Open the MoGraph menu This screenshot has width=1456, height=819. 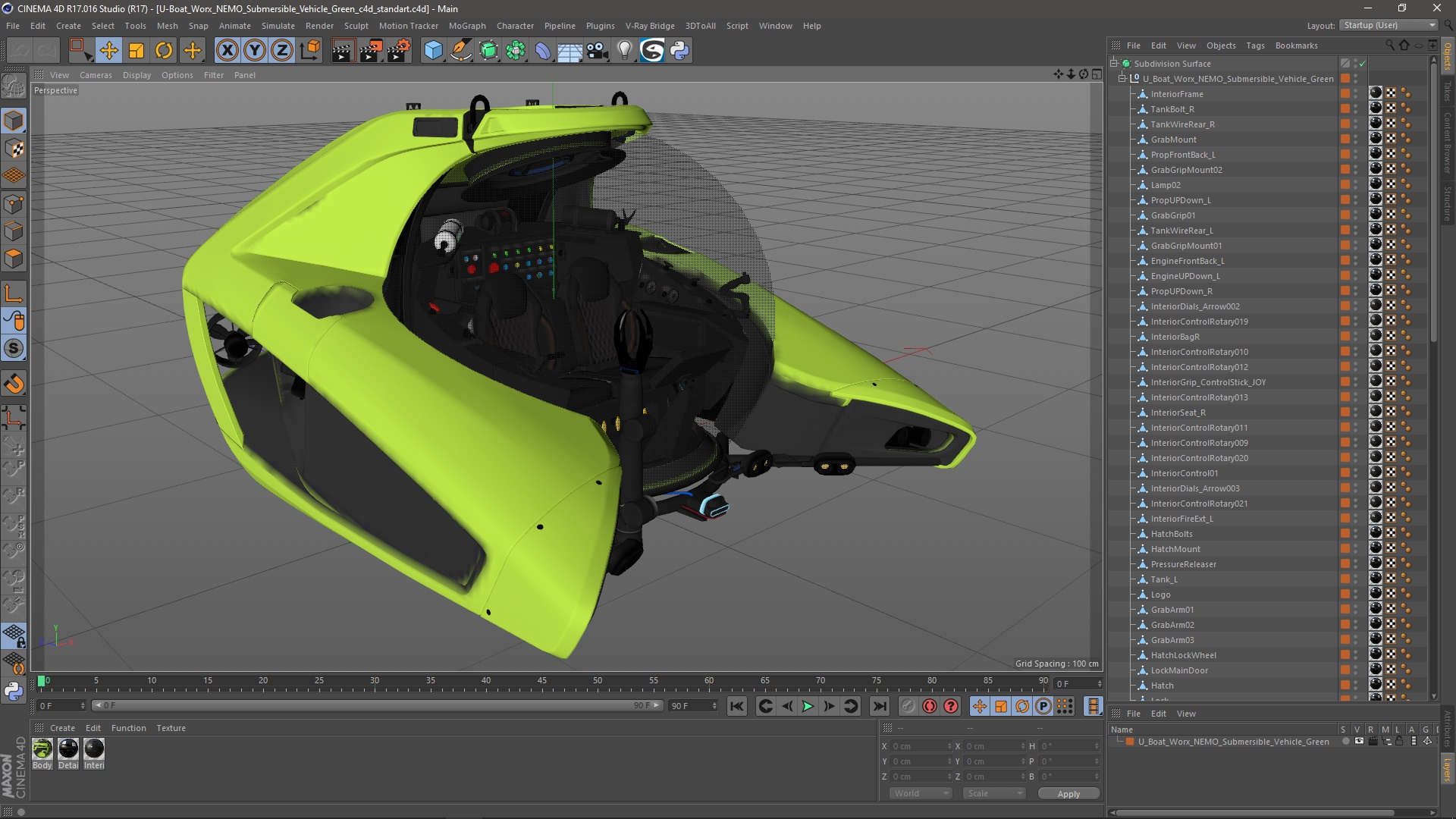click(x=466, y=26)
